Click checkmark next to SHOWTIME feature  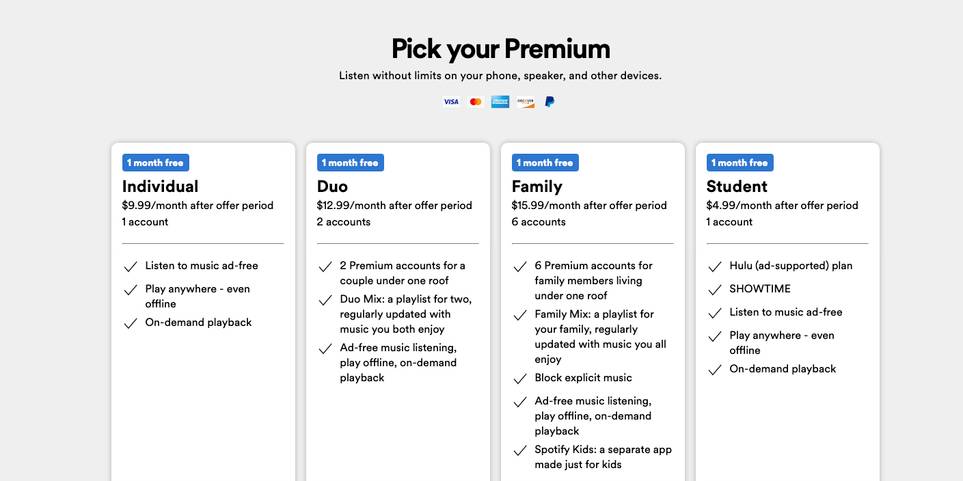(714, 290)
